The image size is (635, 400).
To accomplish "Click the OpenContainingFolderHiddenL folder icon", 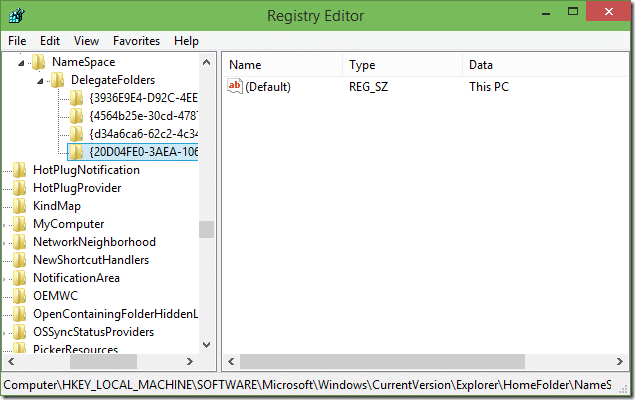I will [19, 314].
